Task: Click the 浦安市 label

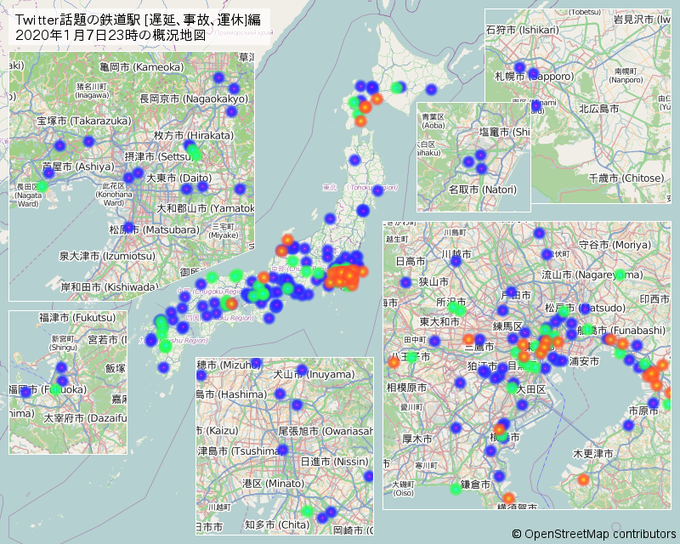Action: 584,361
